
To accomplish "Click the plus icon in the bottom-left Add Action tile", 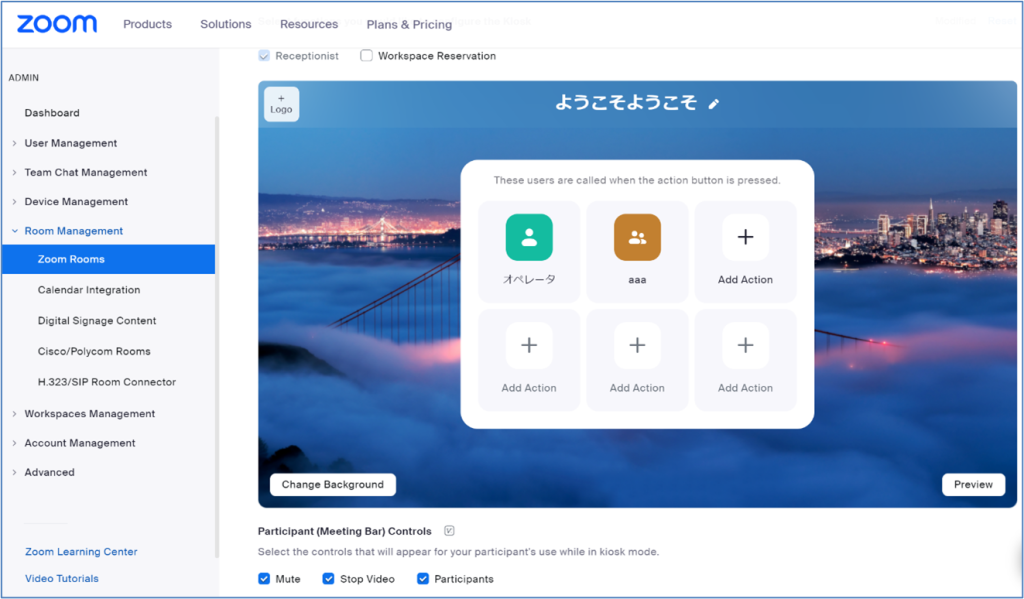I will click(x=529, y=345).
